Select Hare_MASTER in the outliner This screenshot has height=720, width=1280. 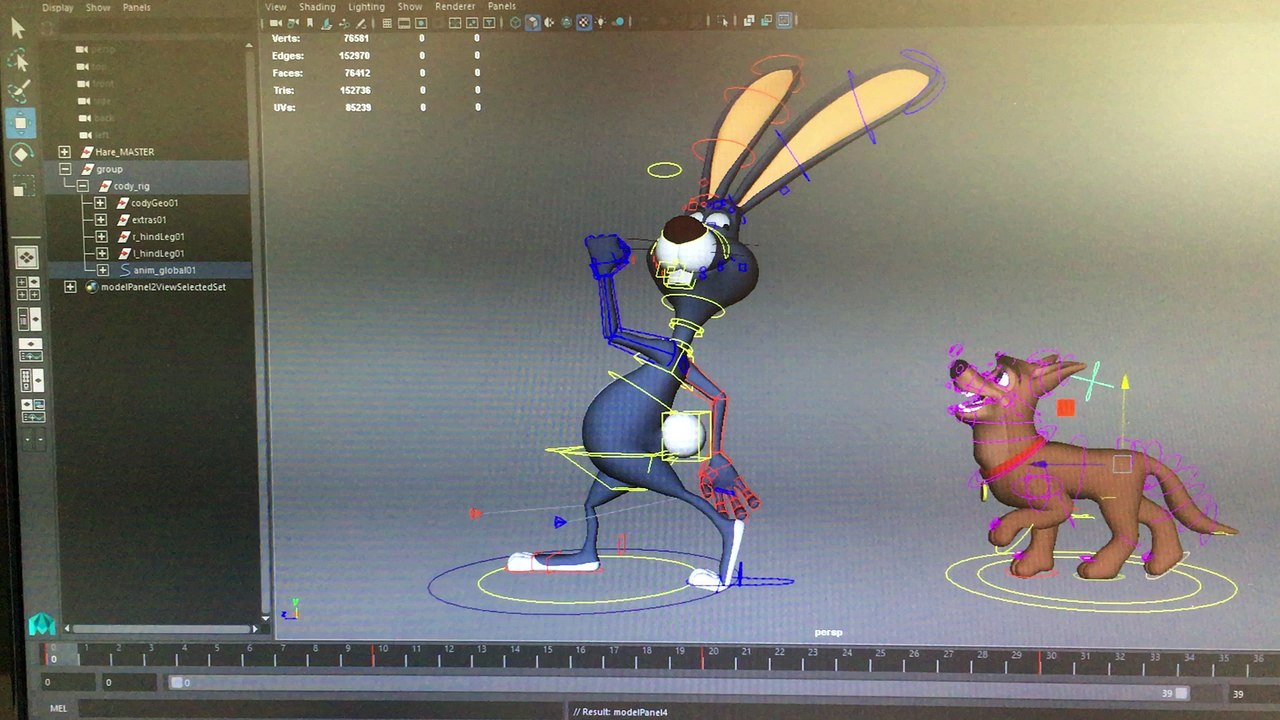coord(124,152)
